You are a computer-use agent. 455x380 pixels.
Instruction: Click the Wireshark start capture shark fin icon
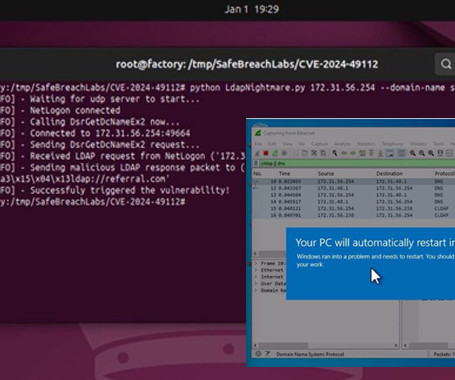257,153
